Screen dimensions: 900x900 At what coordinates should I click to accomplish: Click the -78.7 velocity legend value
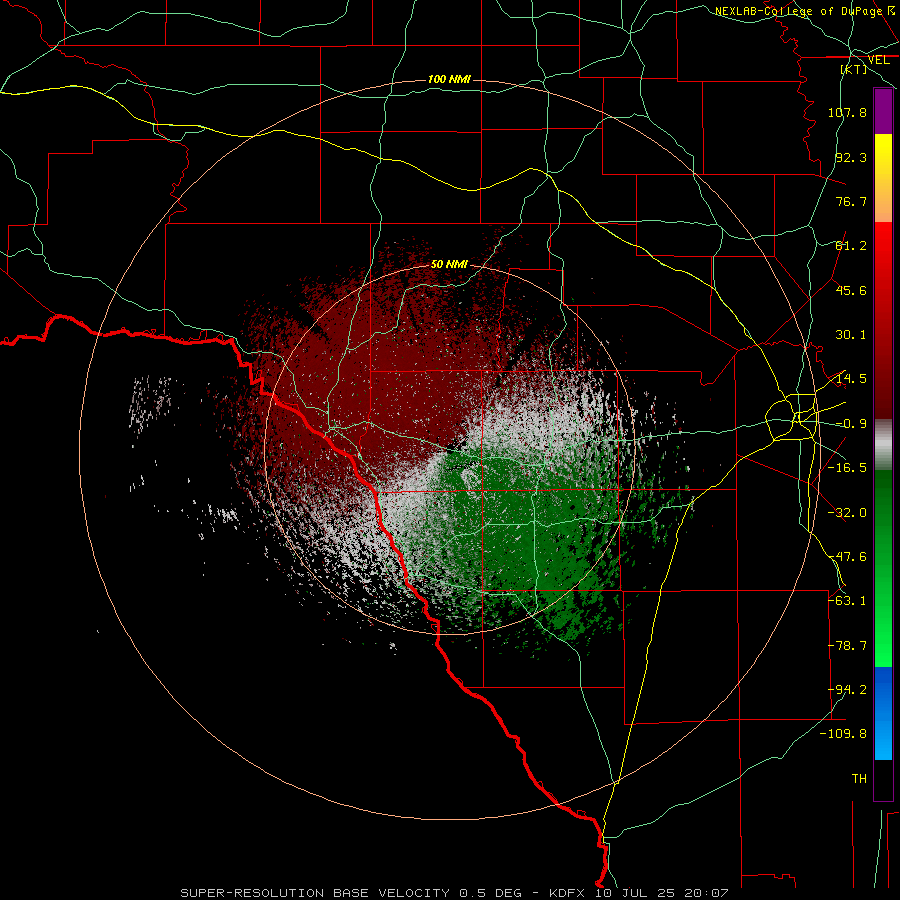point(847,646)
